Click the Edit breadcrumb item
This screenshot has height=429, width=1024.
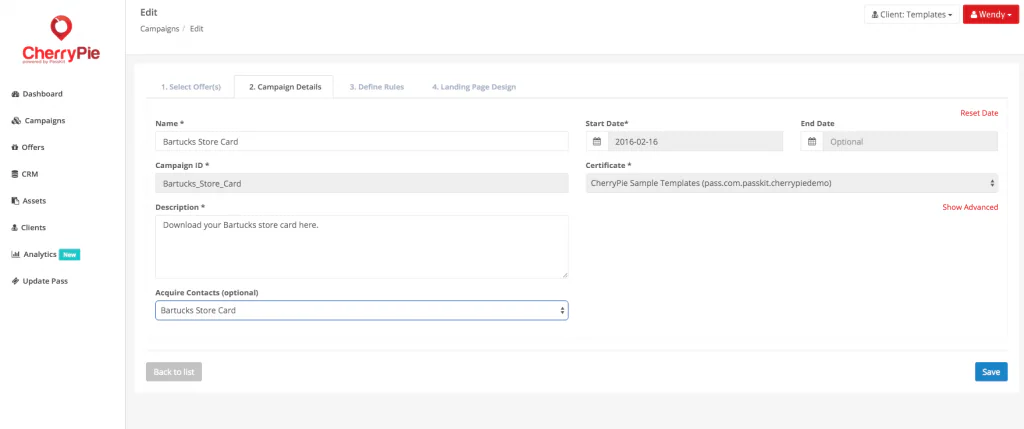tap(197, 29)
